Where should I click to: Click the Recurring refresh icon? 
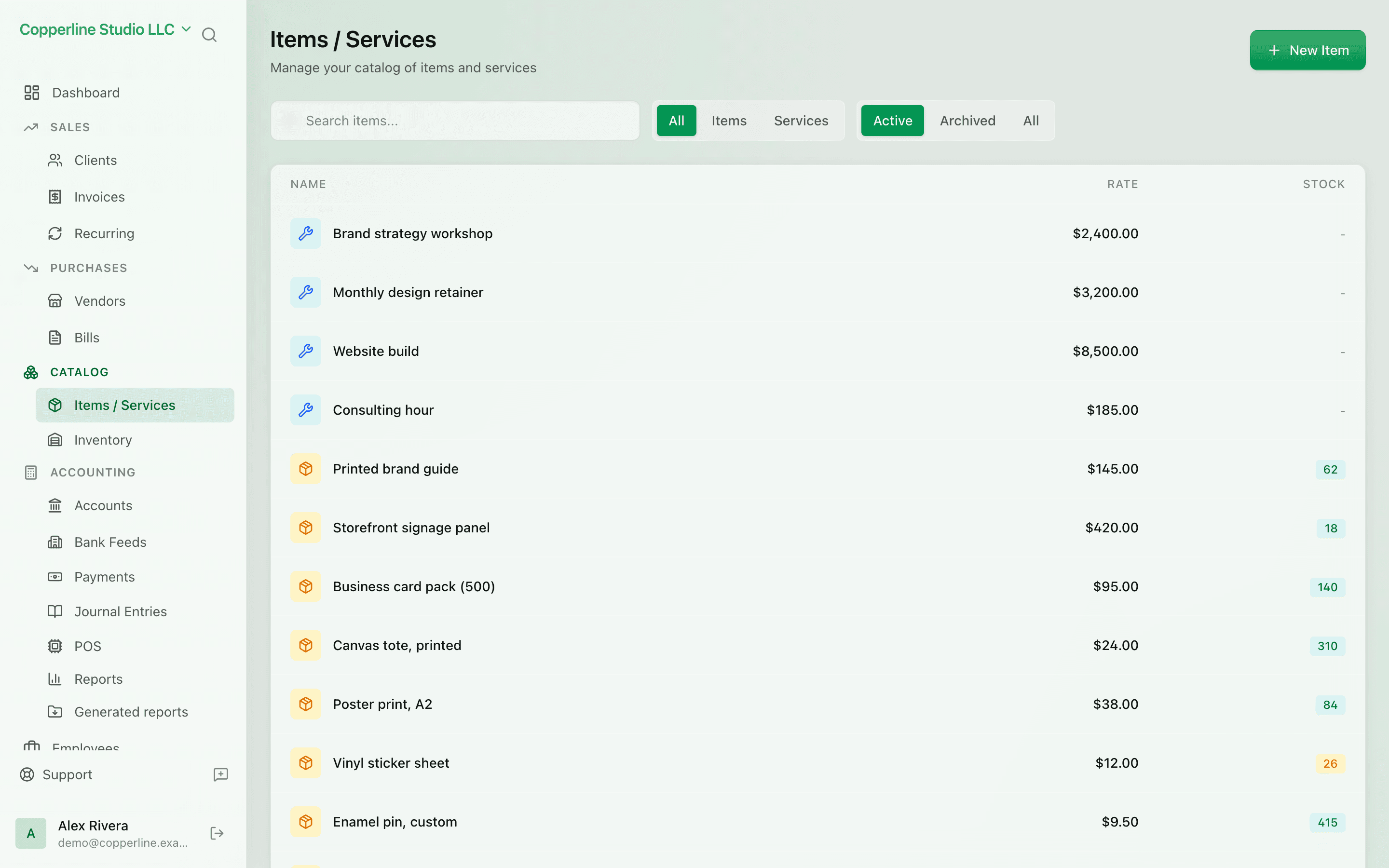pos(55,234)
